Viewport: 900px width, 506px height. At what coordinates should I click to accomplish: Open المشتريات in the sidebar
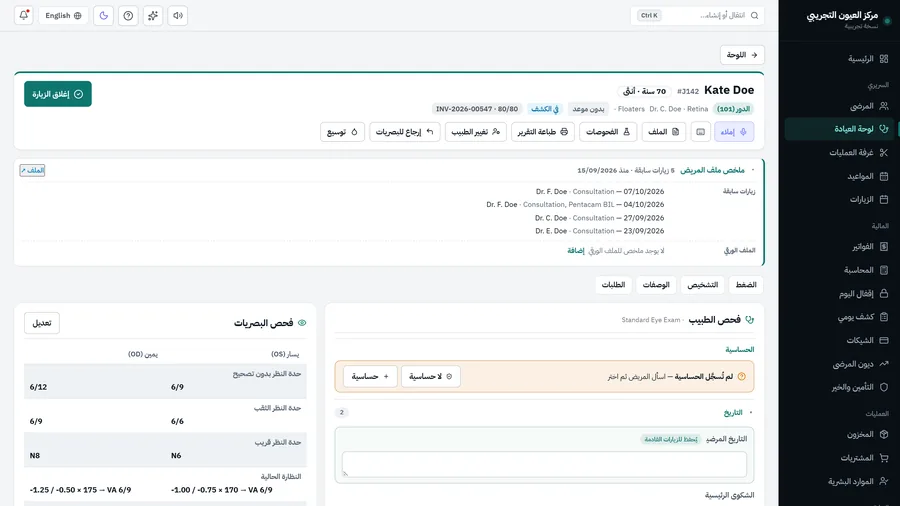click(839, 458)
